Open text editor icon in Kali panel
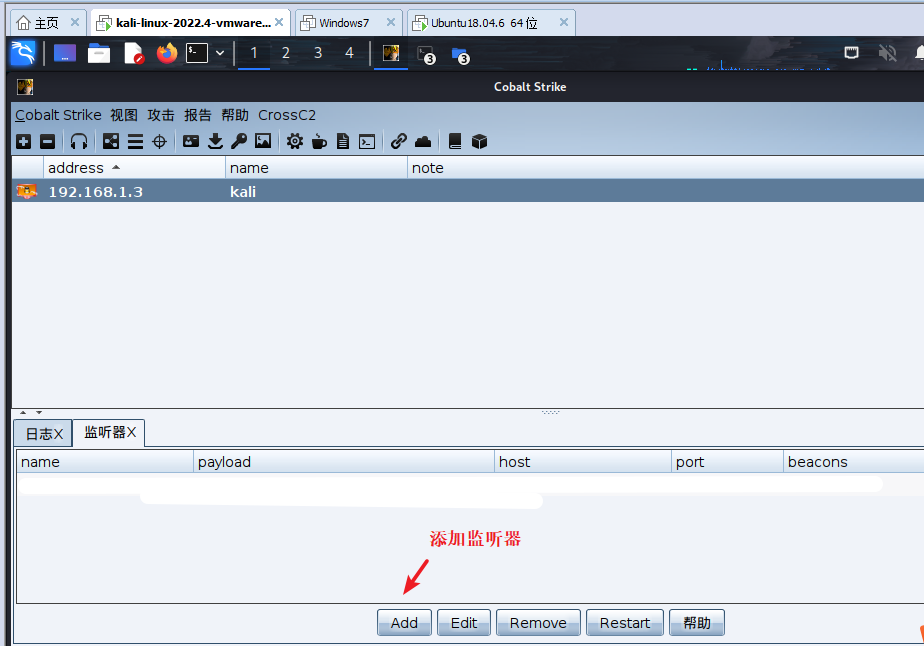The image size is (924, 646). [134, 54]
